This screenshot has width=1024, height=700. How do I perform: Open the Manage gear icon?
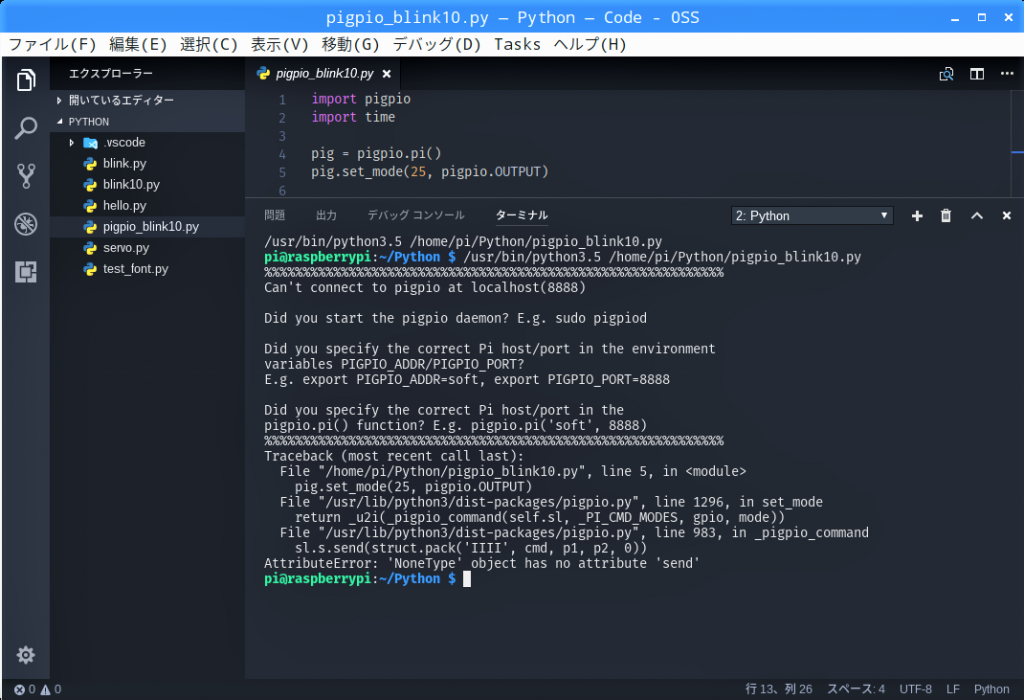point(25,655)
